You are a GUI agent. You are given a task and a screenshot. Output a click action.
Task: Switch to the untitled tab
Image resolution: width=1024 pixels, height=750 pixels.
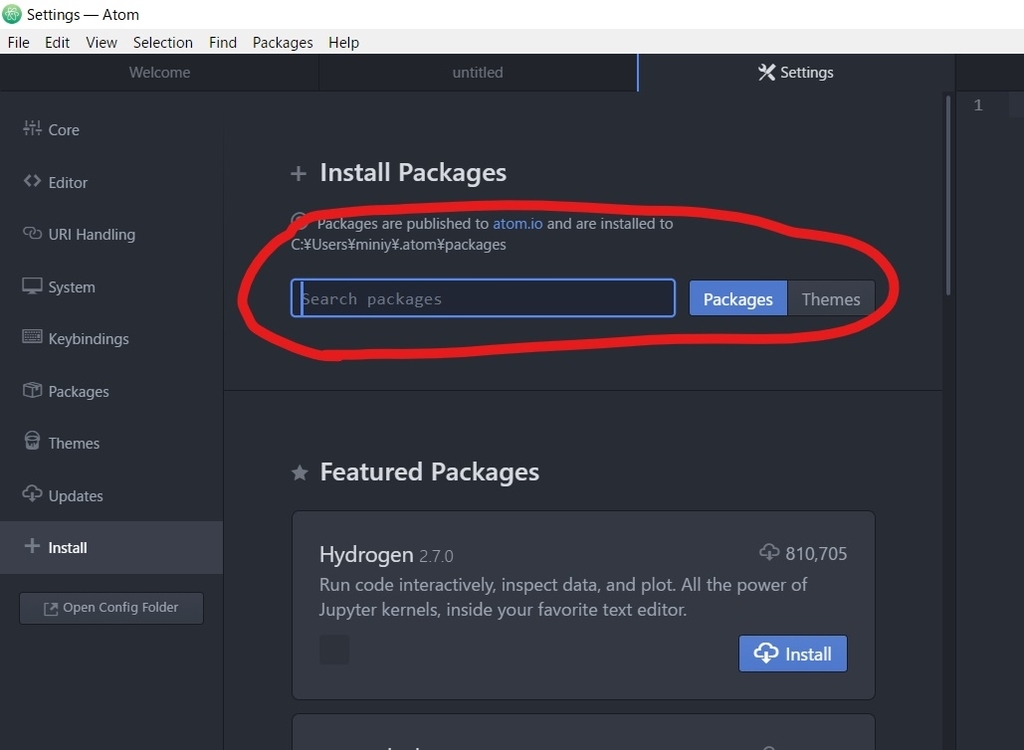[477, 72]
